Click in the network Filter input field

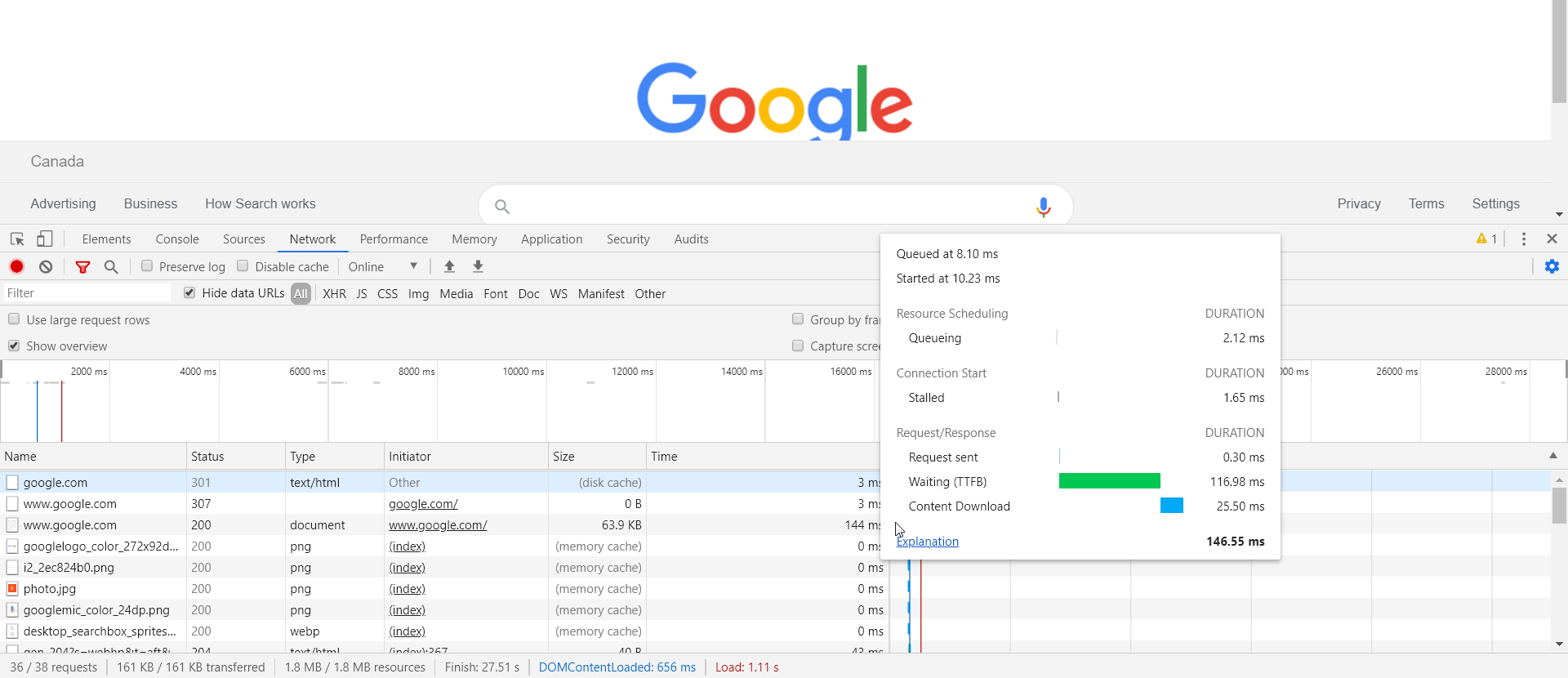87,293
